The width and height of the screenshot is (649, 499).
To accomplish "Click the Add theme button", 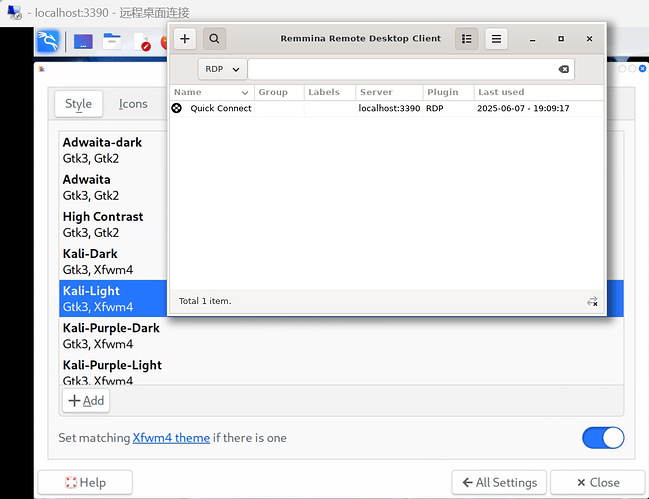I will click(86, 401).
